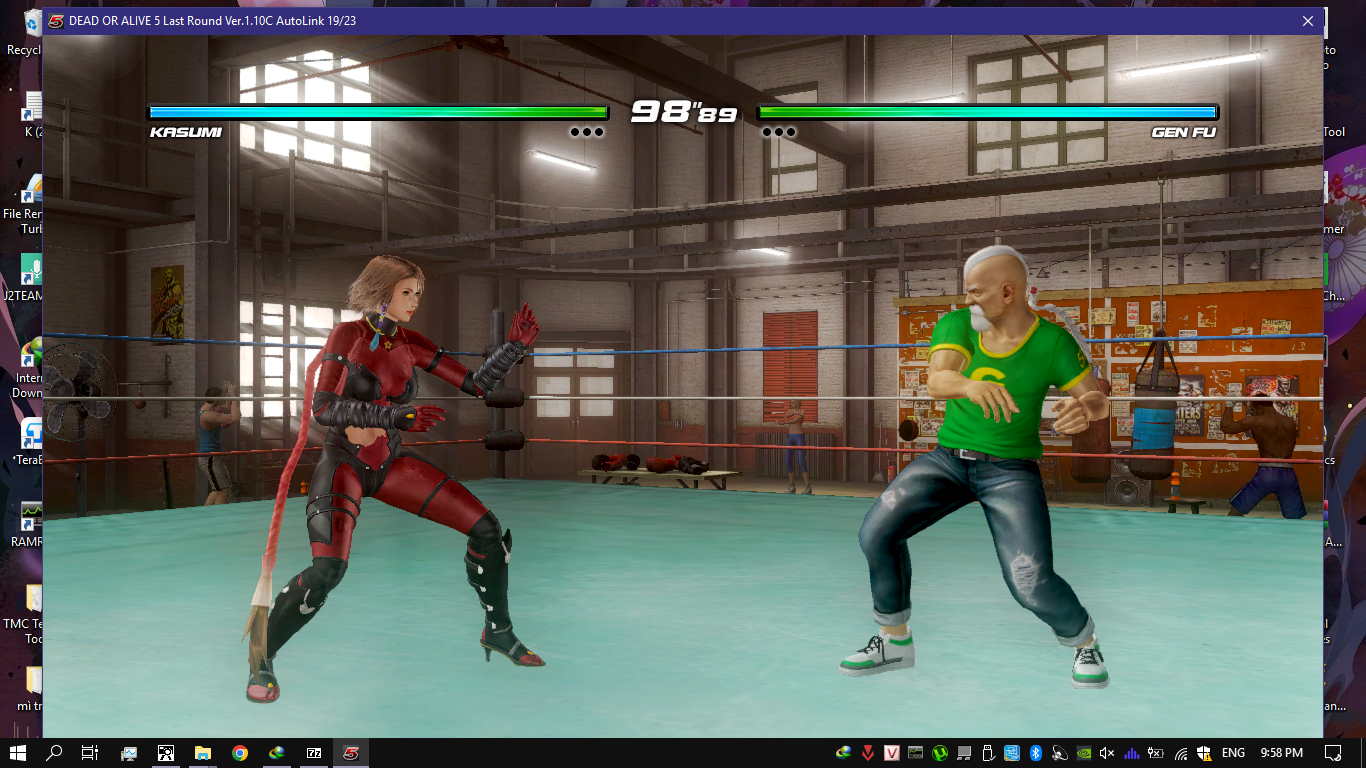Screen dimensions: 1366x768
Task: Click the uTorrent tray icon
Action: pos(940,753)
